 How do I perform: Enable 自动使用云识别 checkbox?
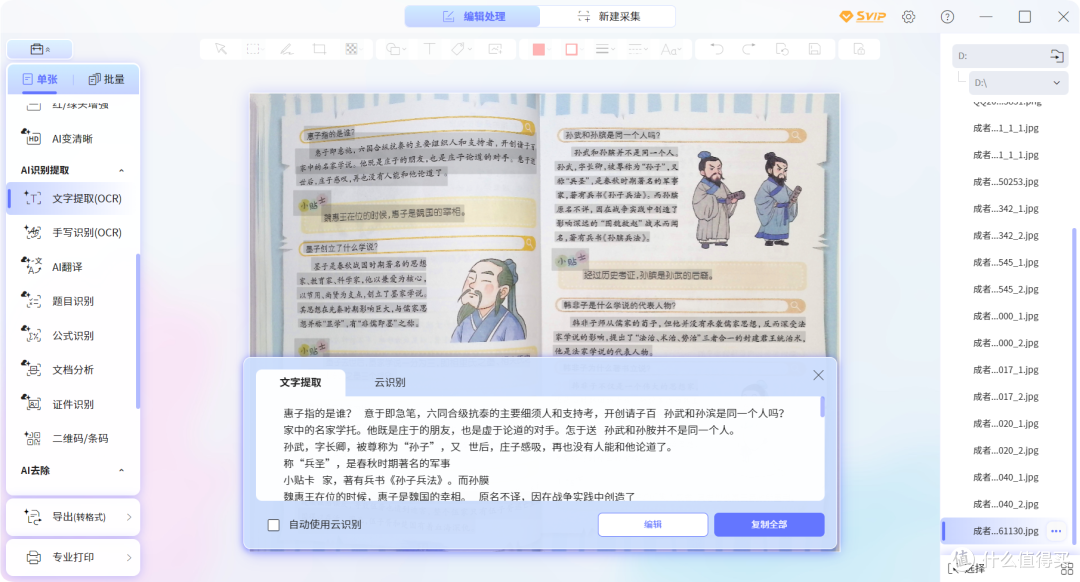(x=273, y=525)
